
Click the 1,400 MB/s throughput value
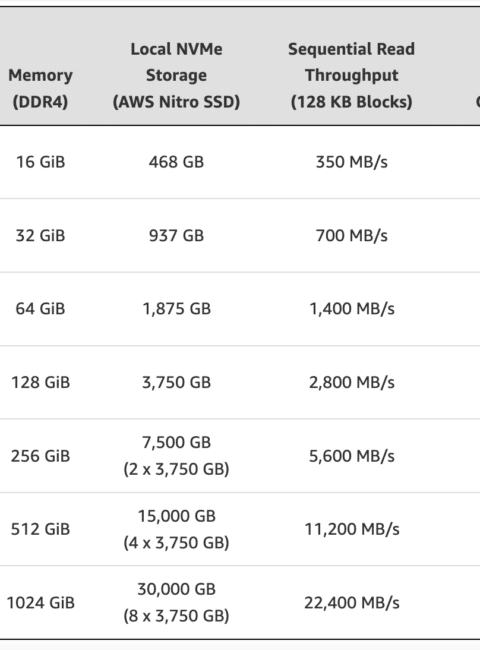352,309
